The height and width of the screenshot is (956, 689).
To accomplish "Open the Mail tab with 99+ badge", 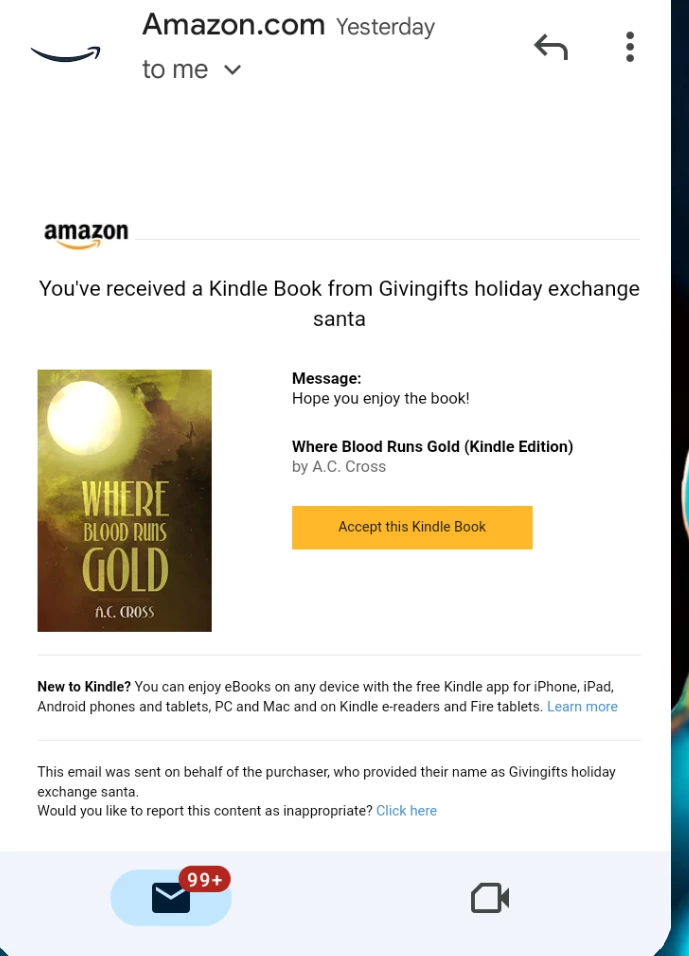I will pos(171,897).
